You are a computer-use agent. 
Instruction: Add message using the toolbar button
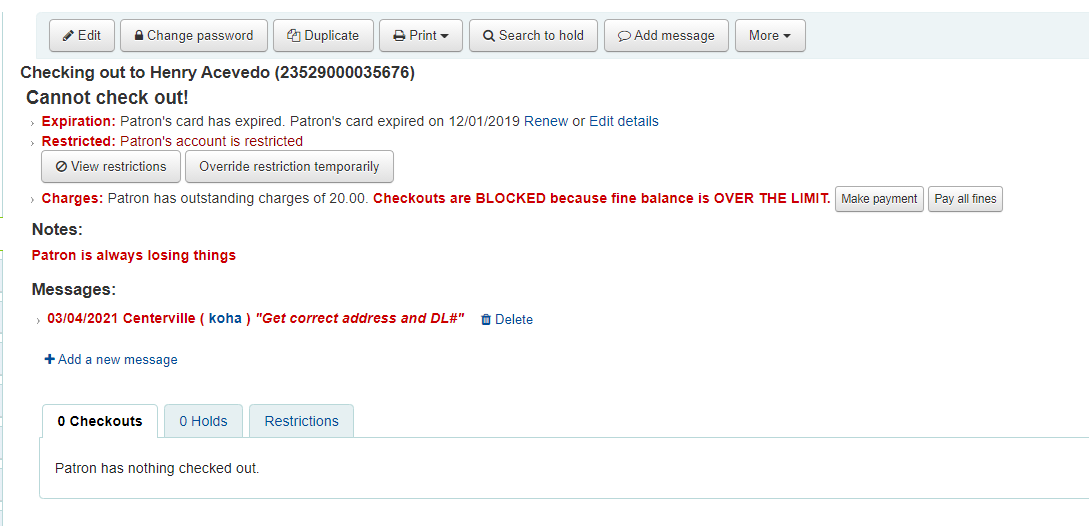(x=666, y=35)
